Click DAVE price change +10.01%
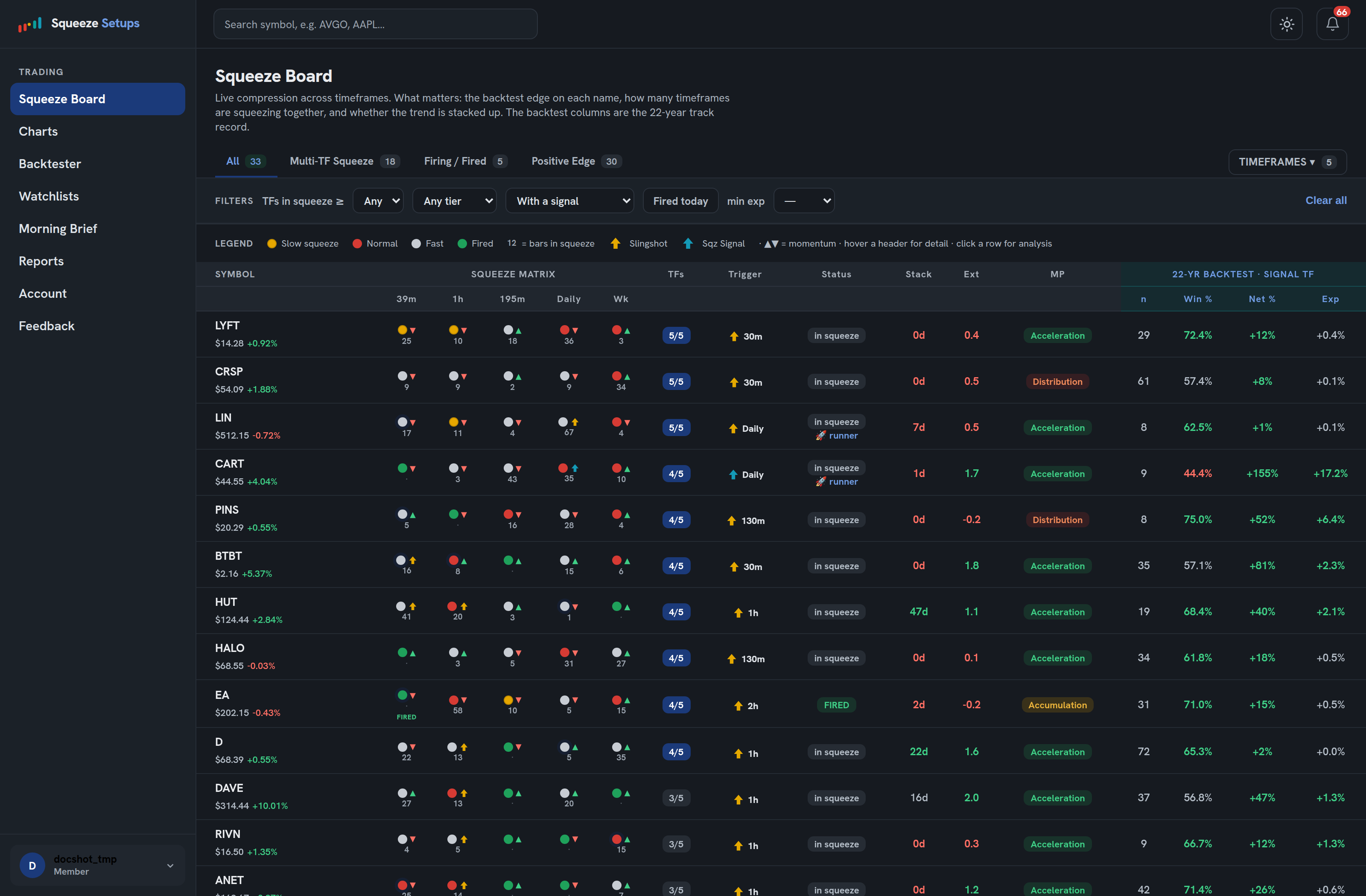 pos(270,806)
